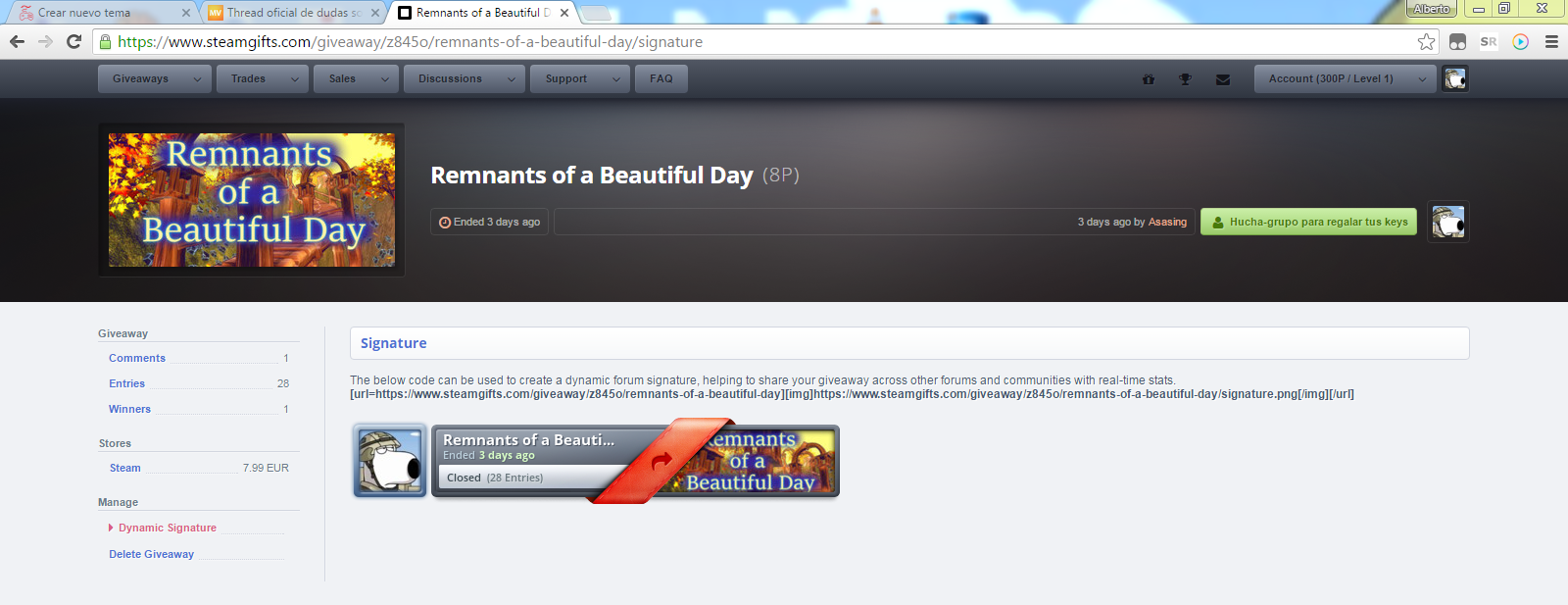
Task: Click 'Ended 3 days ago' status box
Action: click(x=490, y=222)
